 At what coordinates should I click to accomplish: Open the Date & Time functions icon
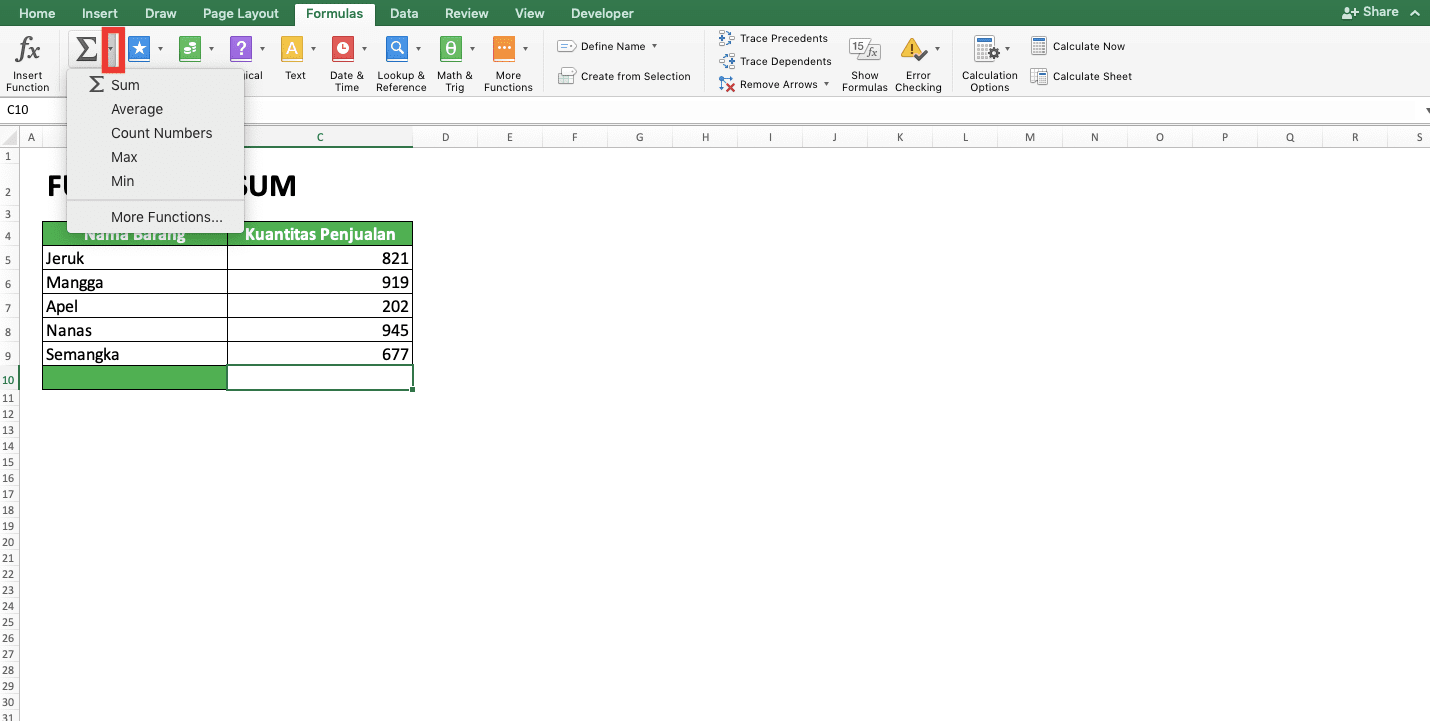(x=343, y=48)
